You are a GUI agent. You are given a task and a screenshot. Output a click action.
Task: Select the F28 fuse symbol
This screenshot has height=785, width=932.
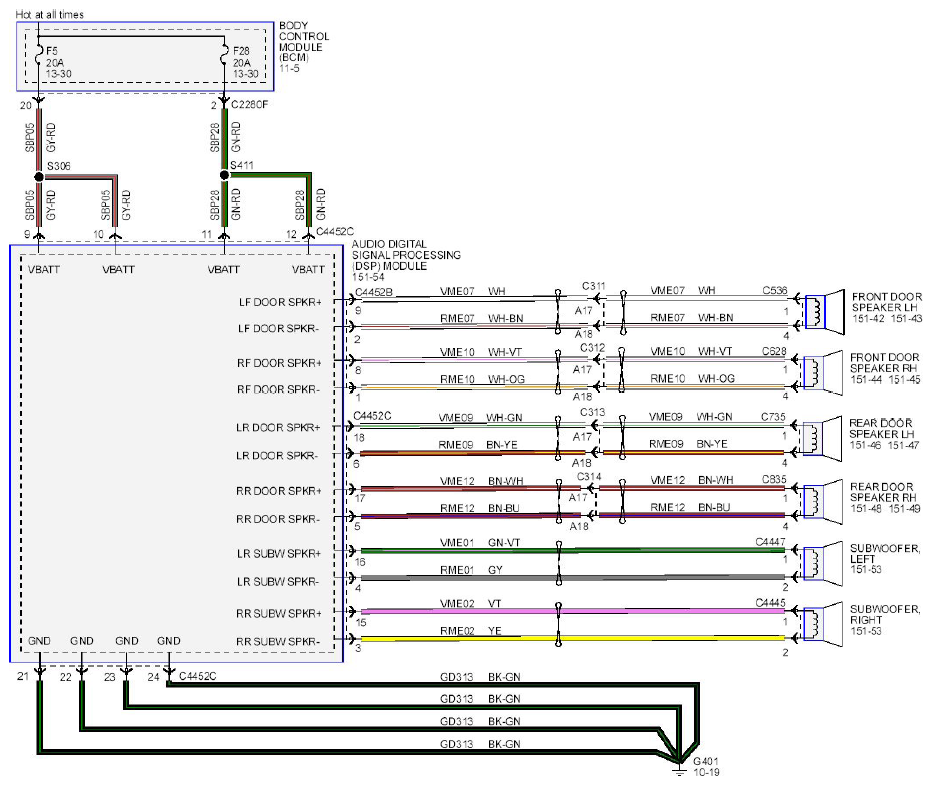tap(224, 56)
